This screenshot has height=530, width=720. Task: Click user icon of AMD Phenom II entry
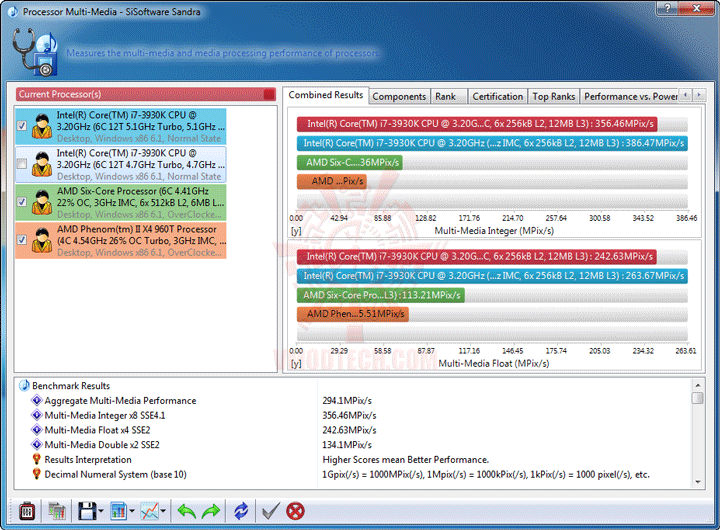42,240
